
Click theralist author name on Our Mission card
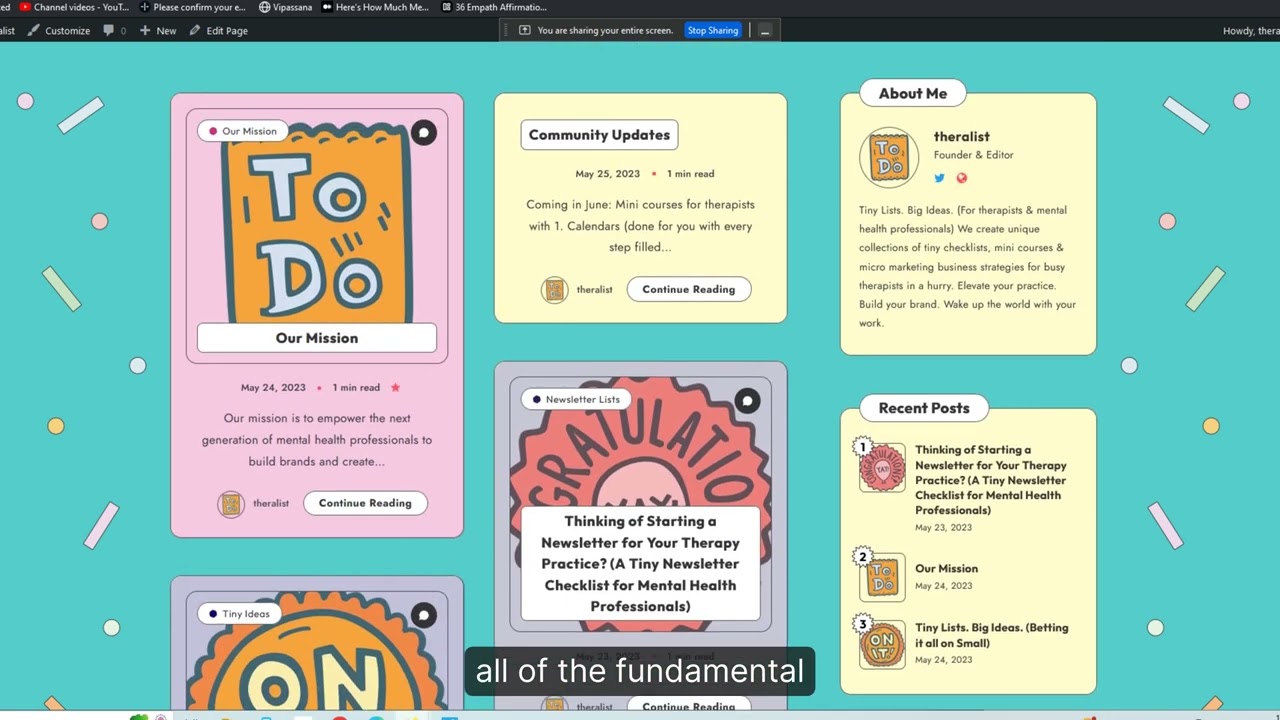[x=271, y=503]
